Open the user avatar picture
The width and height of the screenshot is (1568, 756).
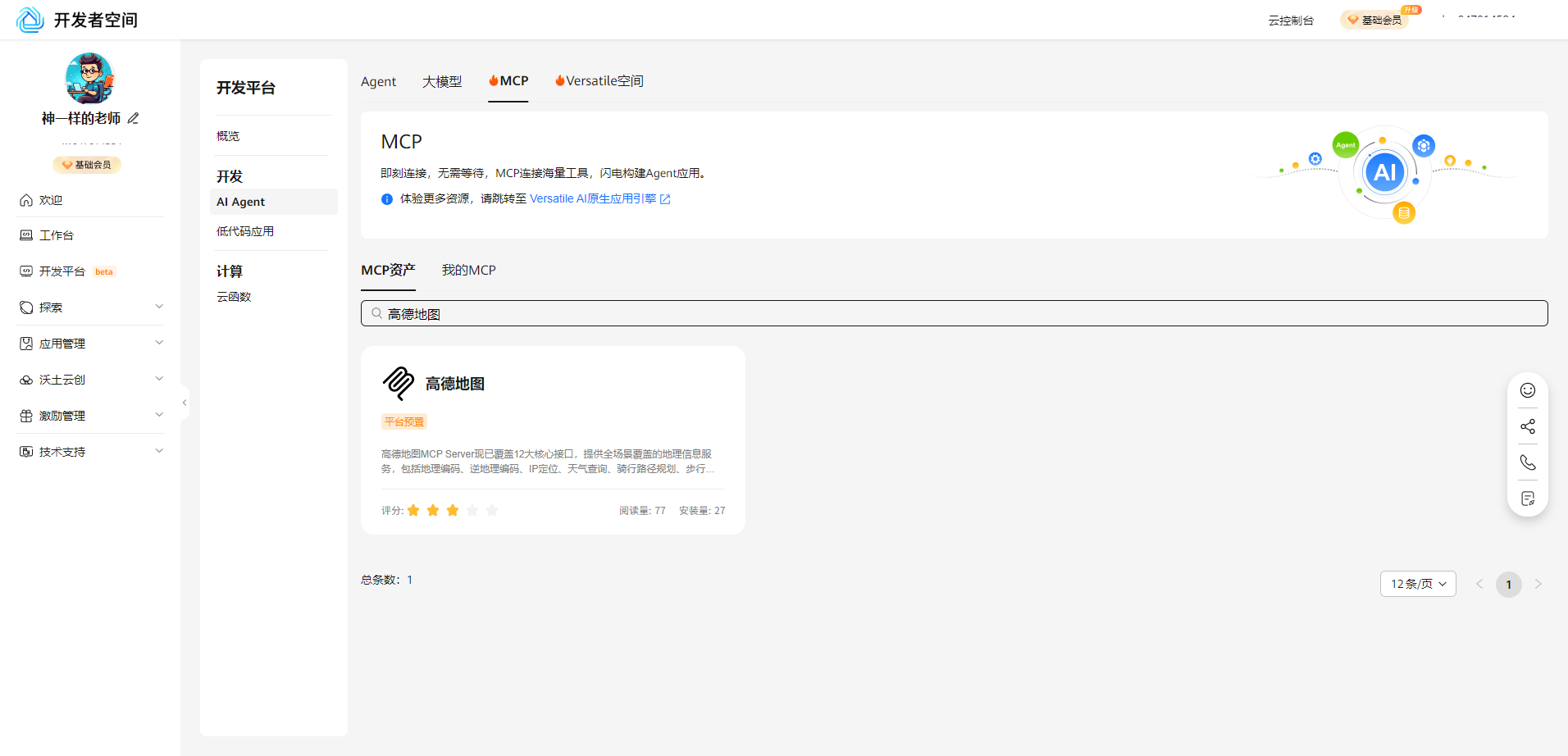click(89, 78)
